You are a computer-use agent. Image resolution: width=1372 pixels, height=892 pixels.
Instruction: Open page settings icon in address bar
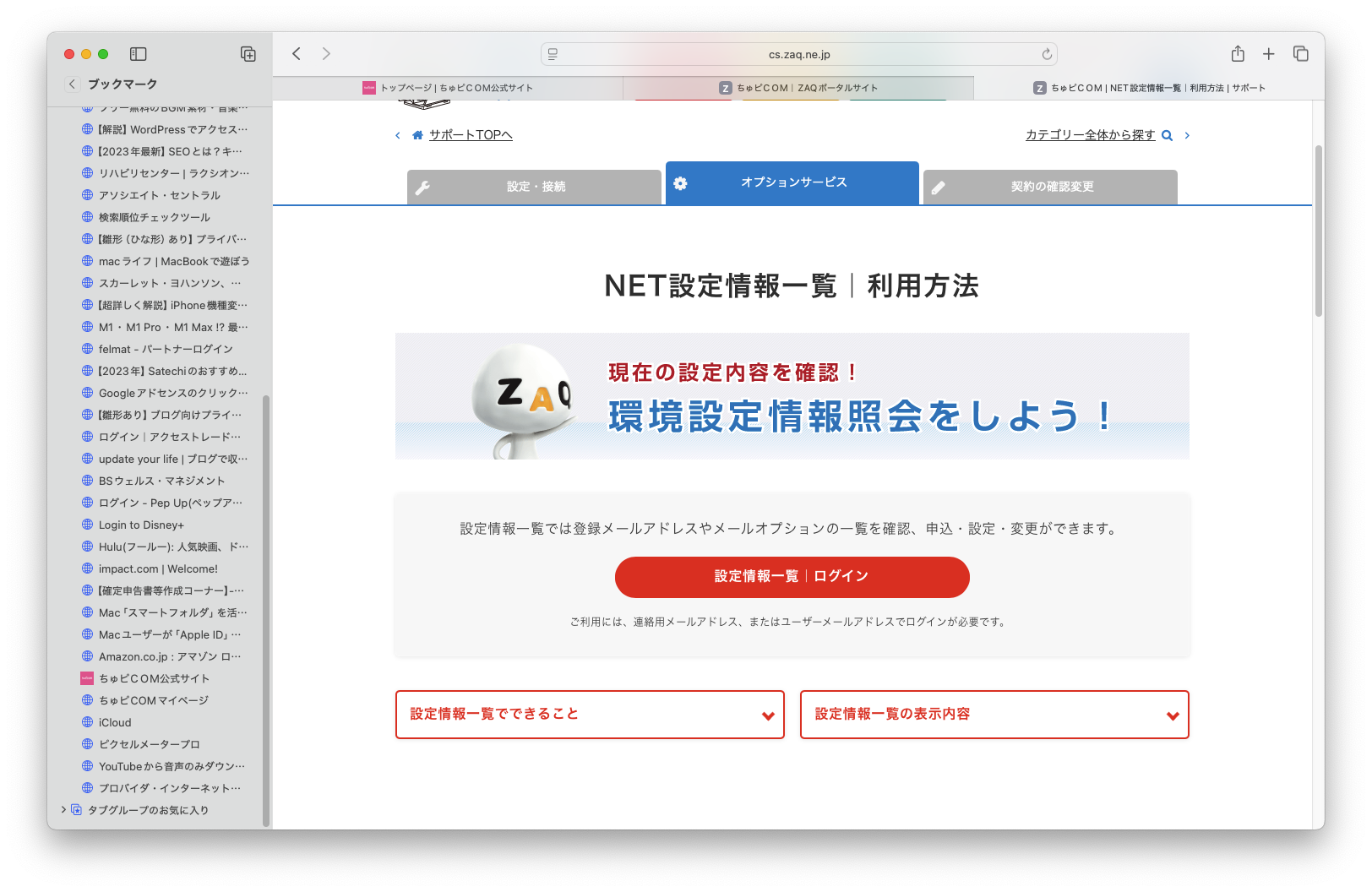pyautogui.click(x=553, y=54)
